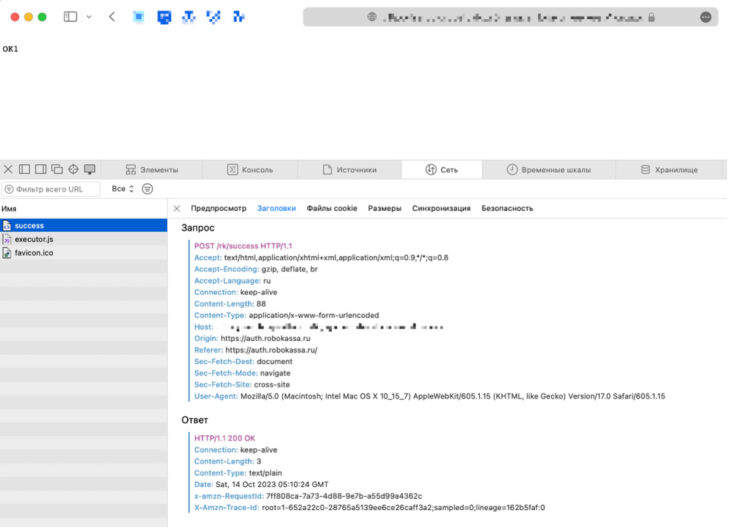Click the filter options circle icon
729x529 pixels.
[148, 189]
